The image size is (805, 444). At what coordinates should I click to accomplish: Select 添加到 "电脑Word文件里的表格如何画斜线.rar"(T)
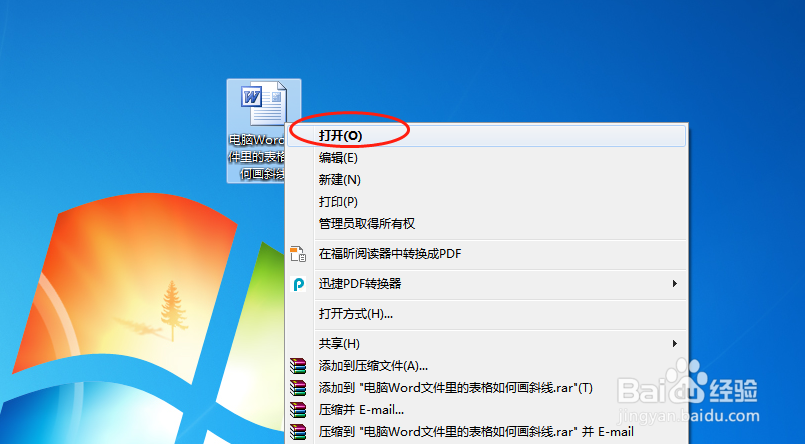(486, 388)
